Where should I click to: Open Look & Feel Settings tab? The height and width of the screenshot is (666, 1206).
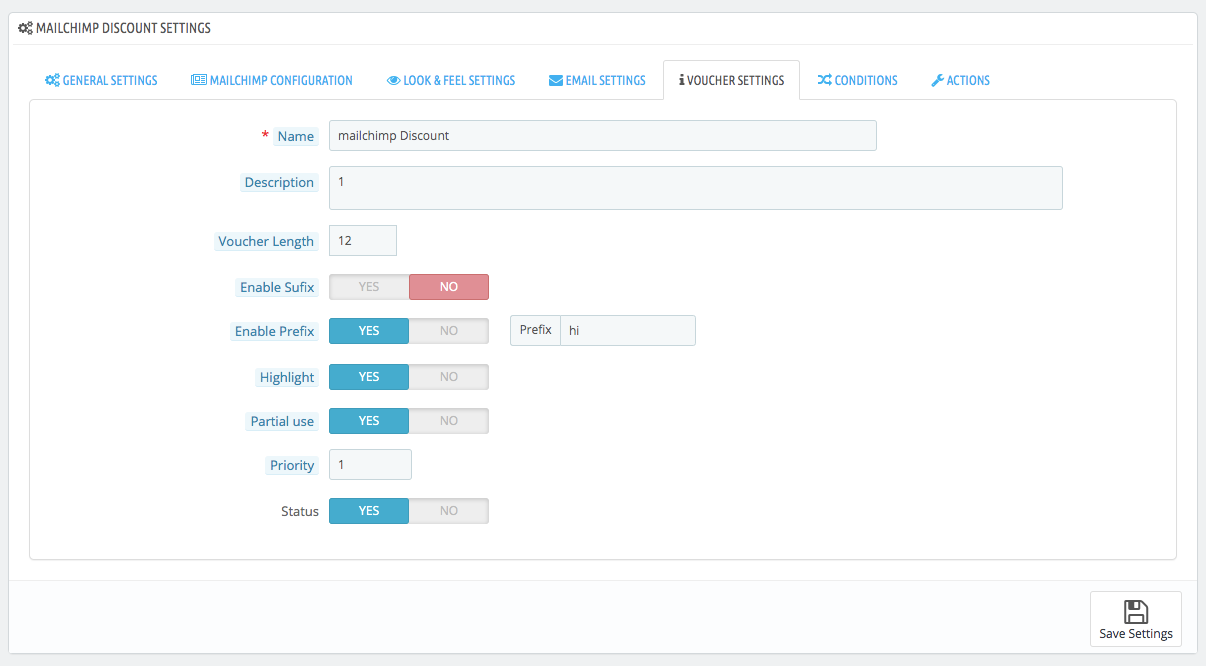tap(451, 80)
